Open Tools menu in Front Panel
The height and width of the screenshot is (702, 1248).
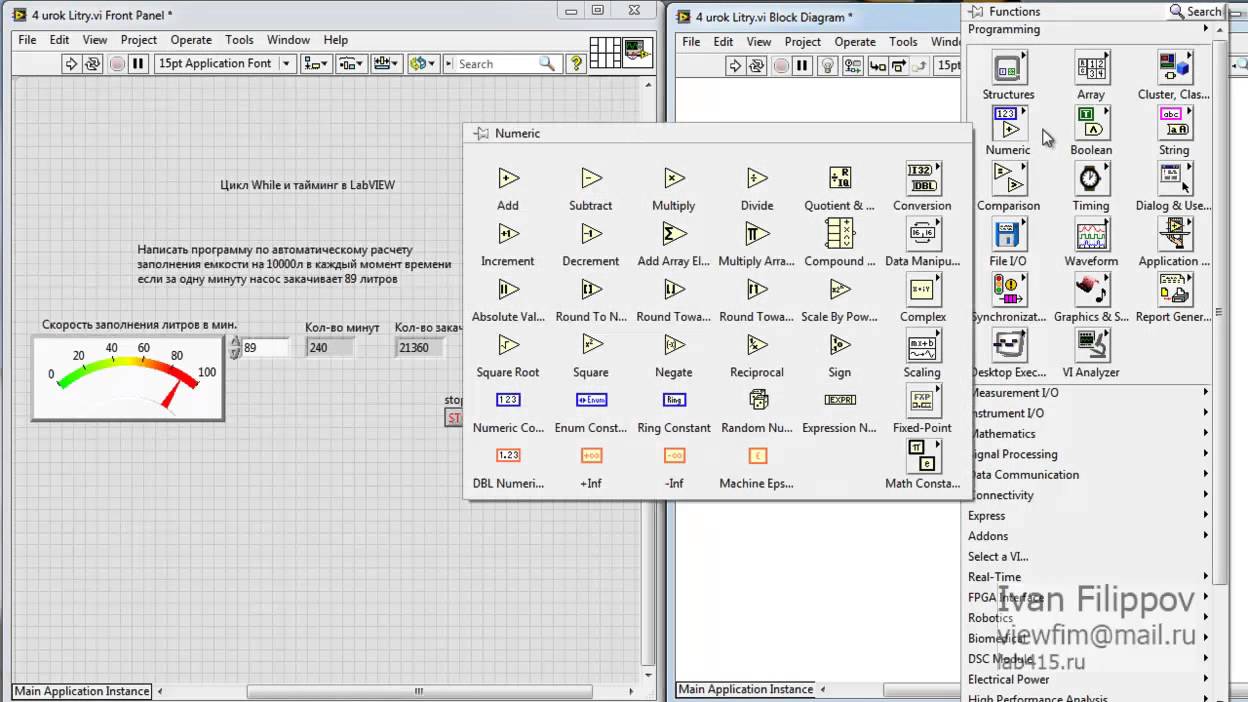(x=239, y=40)
